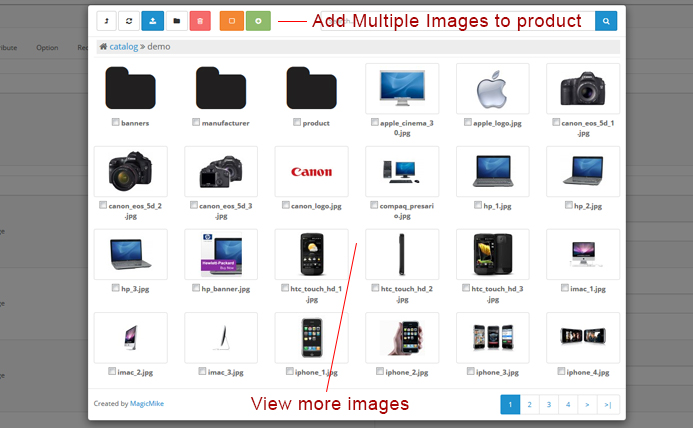Tick the product folder checkbox
Image resolution: width=693 pixels, height=428 pixels.
pyautogui.click(x=297, y=122)
